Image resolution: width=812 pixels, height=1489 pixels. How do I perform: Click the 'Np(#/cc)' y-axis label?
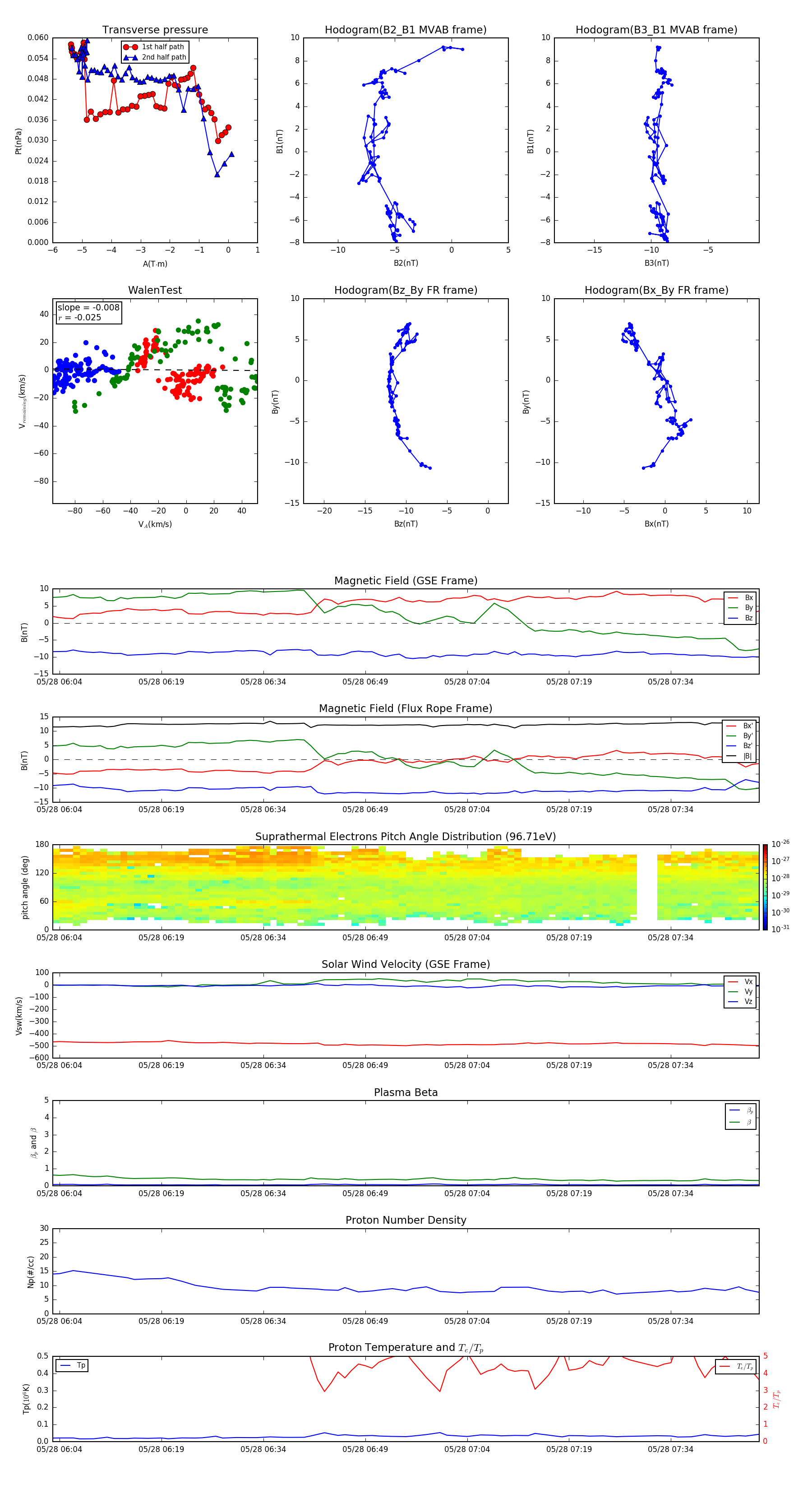coord(31,1272)
